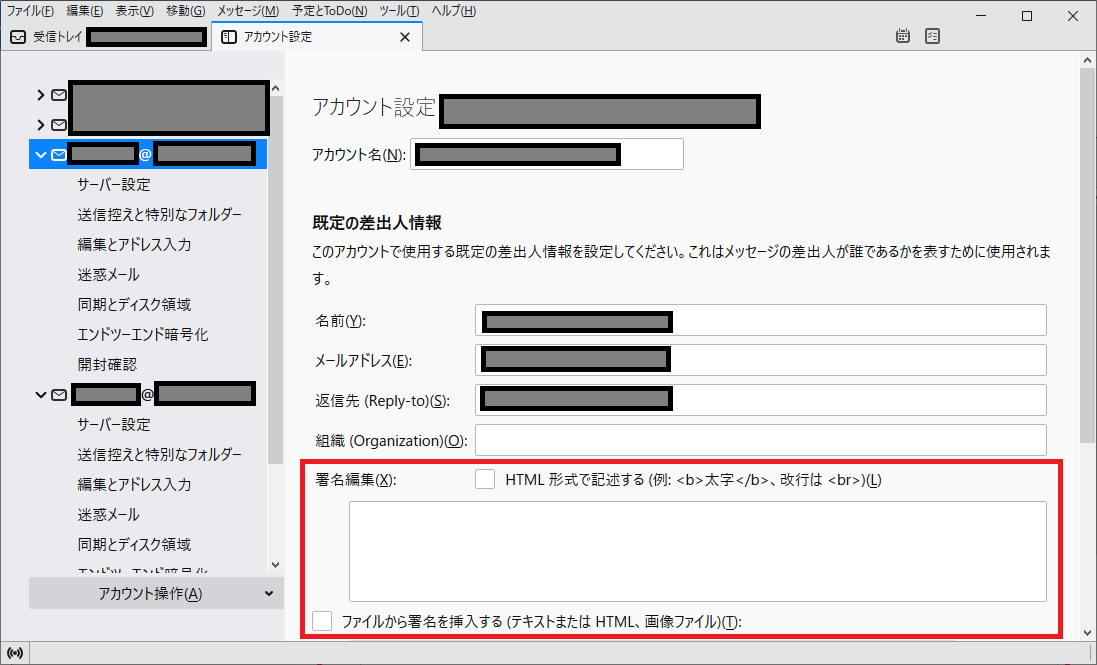Select 編集とアドレス入力 under selected account
Image resolution: width=1097 pixels, height=665 pixels.
click(x=134, y=245)
